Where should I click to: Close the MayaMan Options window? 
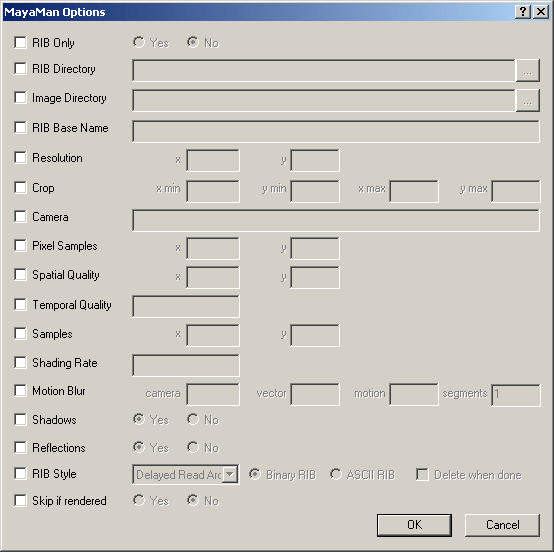(541, 12)
